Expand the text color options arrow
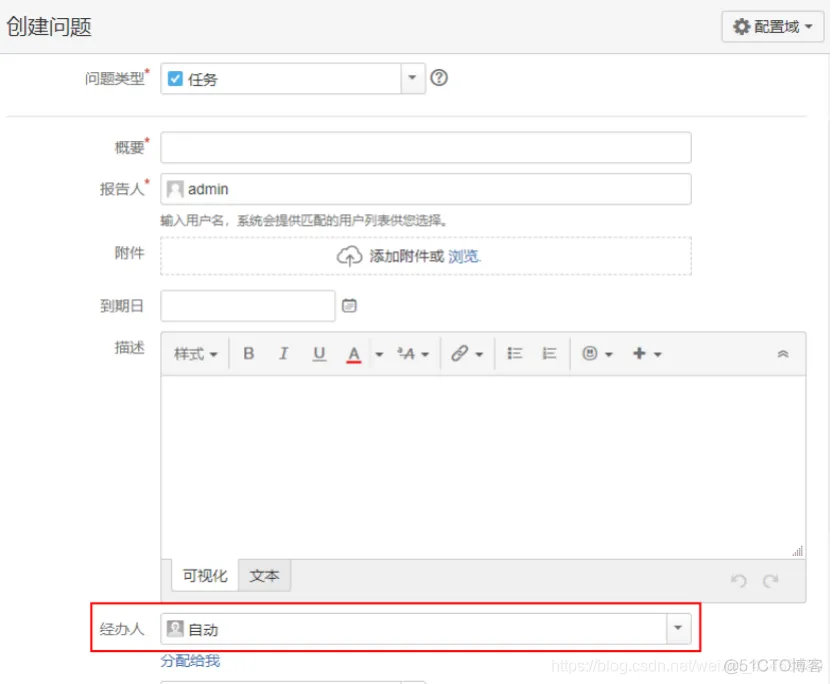 coord(379,354)
